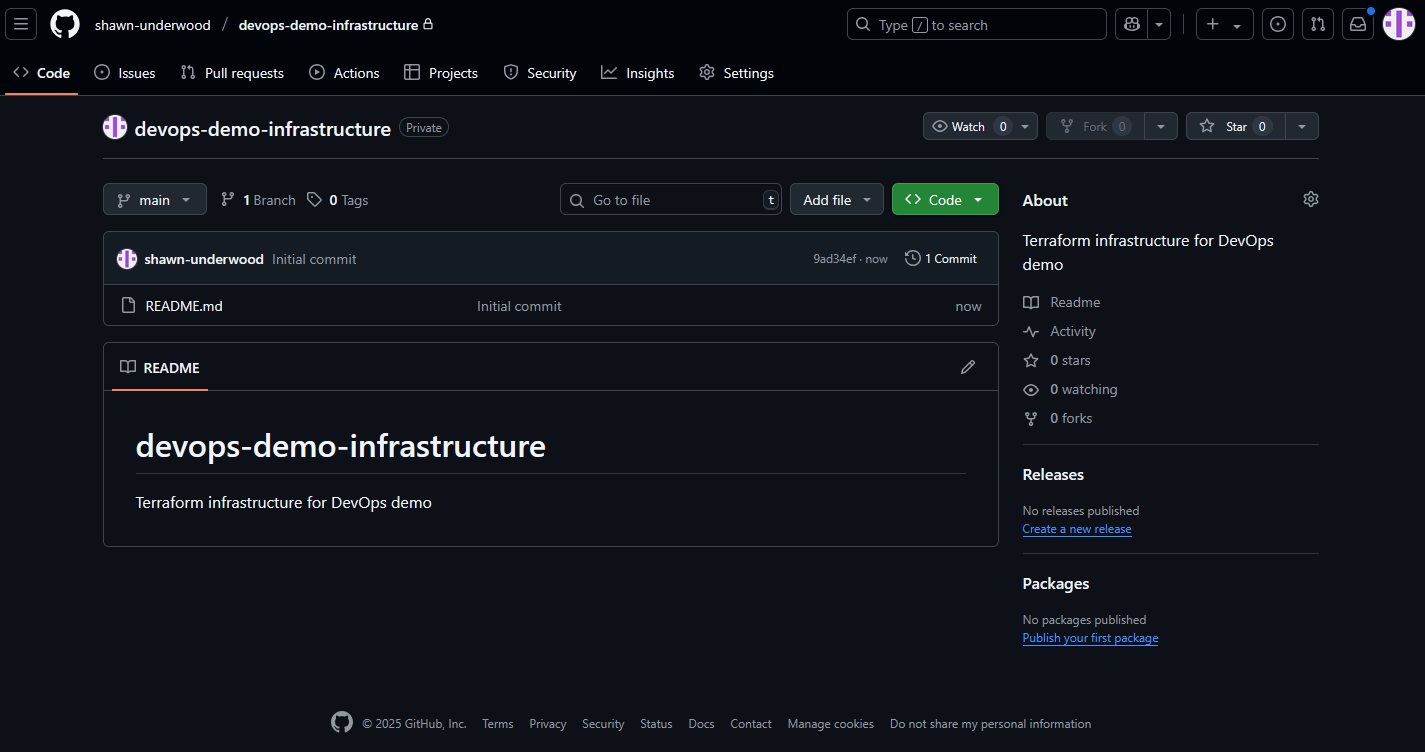Click 'Initial commit' in the README.md row
This screenshot has width=1425, height=752.
click(x=519, y=306)
